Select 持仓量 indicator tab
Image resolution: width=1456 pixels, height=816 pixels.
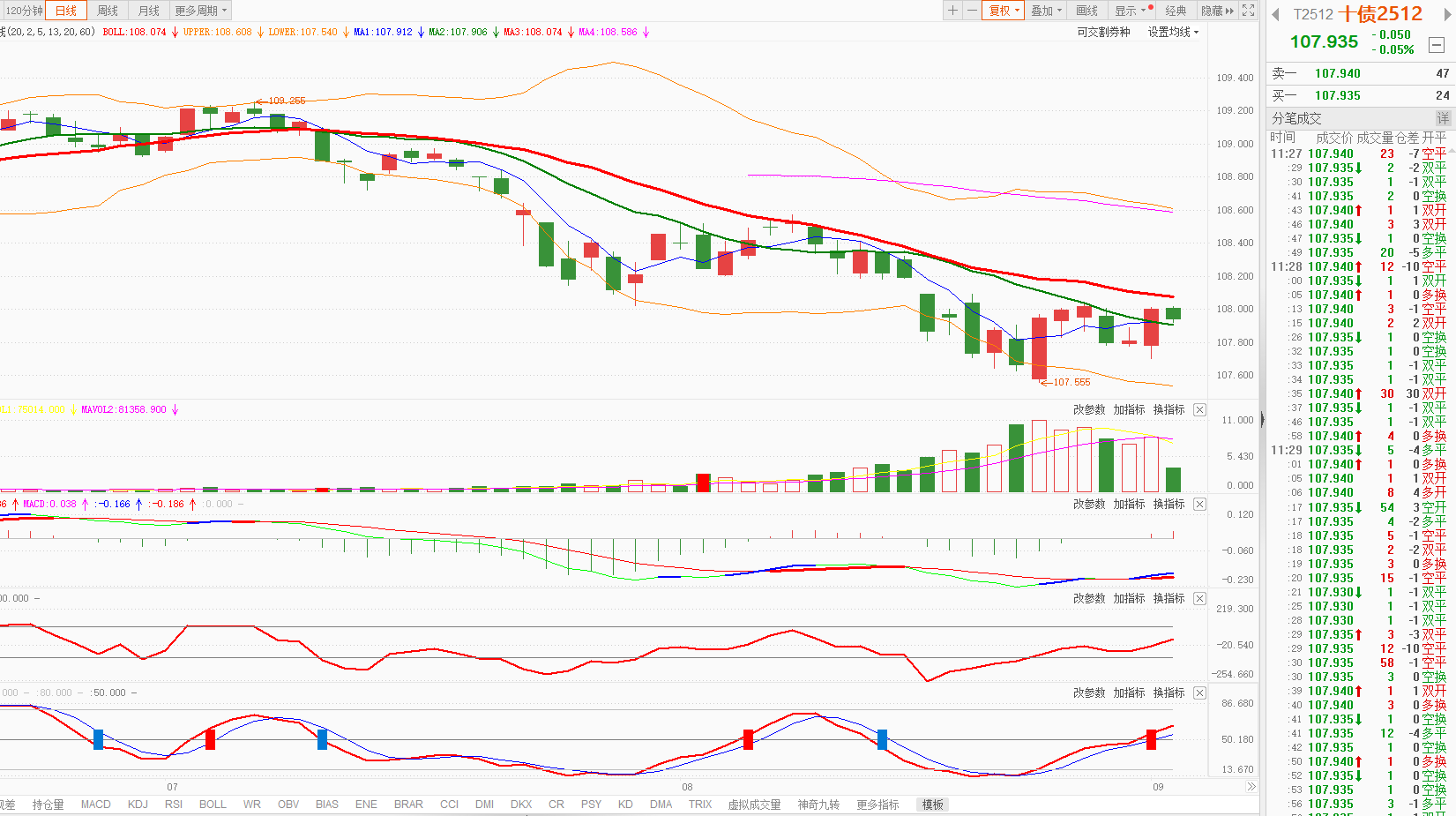tap(48, 805)
